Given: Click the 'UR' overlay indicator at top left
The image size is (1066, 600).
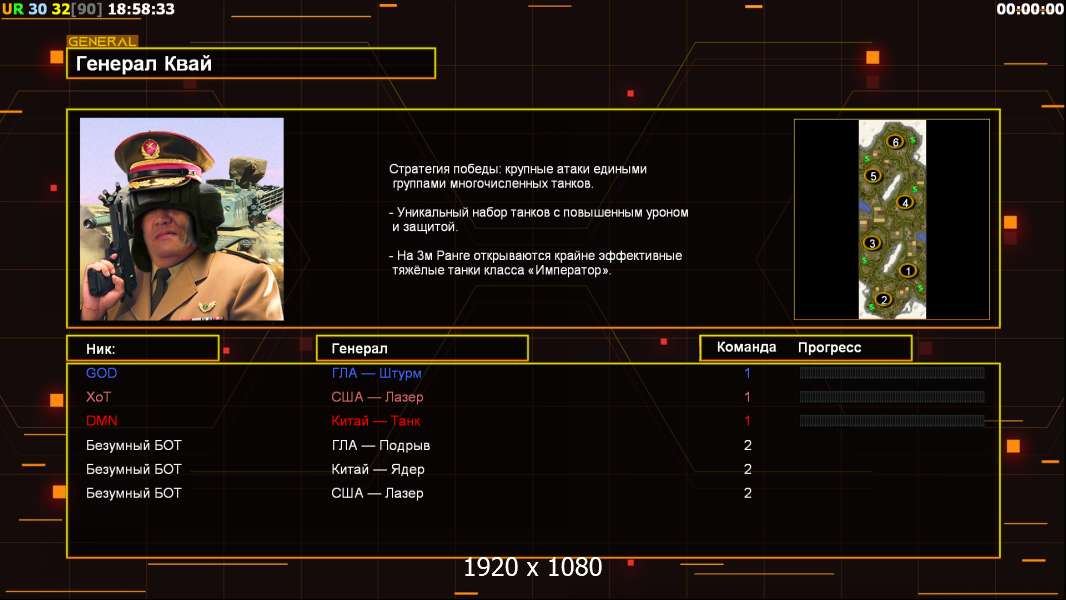Looking at the screenshot, I should coord(12,9).
